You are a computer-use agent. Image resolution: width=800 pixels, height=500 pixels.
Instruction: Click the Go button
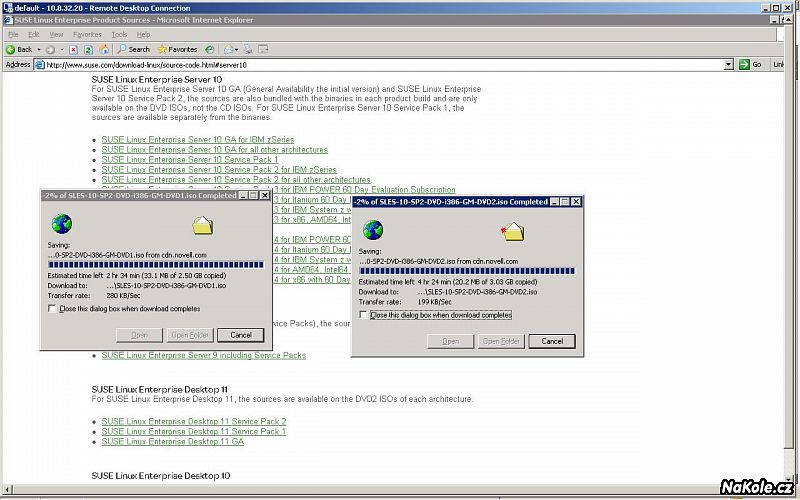pyautogui.click(x=751, y=64)
